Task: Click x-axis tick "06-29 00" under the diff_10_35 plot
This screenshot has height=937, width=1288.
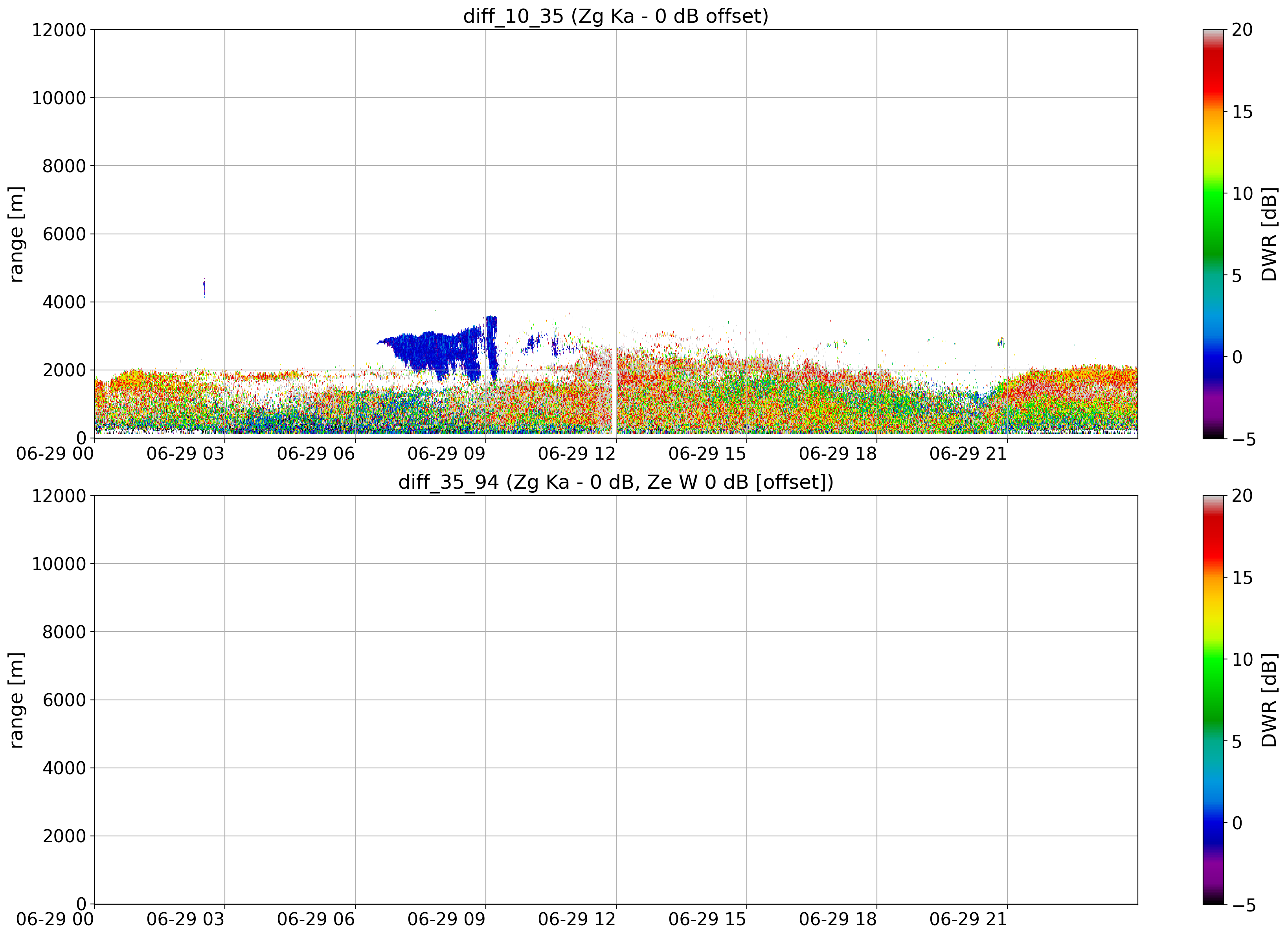Action: [x=55, y=454]
